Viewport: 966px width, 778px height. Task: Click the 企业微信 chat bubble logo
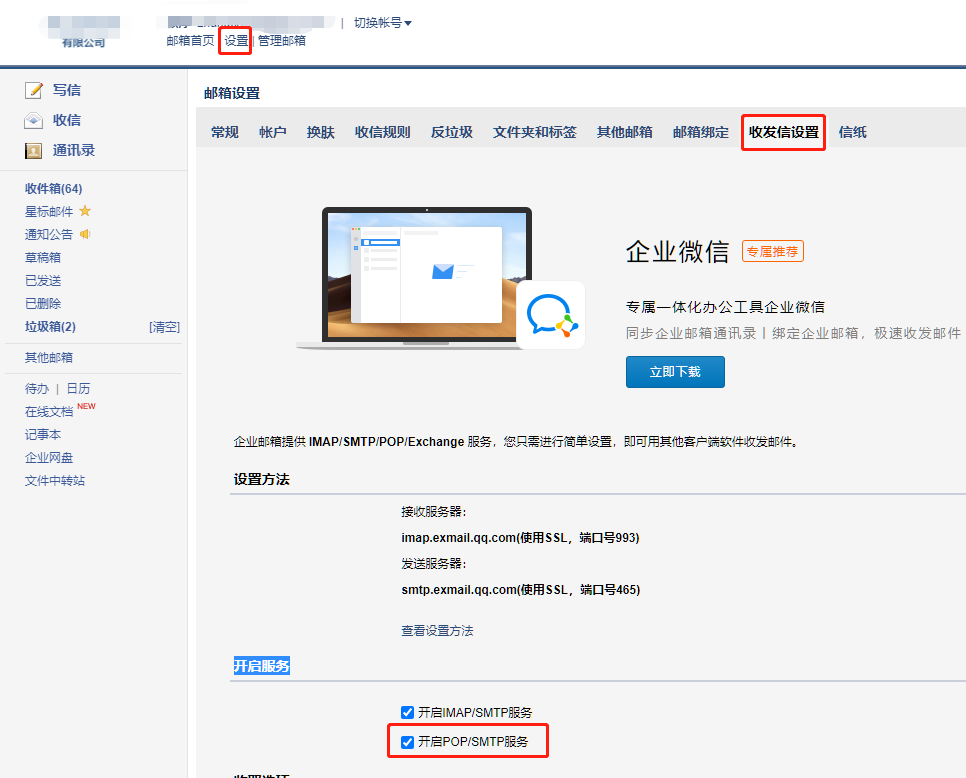point(550,315)
